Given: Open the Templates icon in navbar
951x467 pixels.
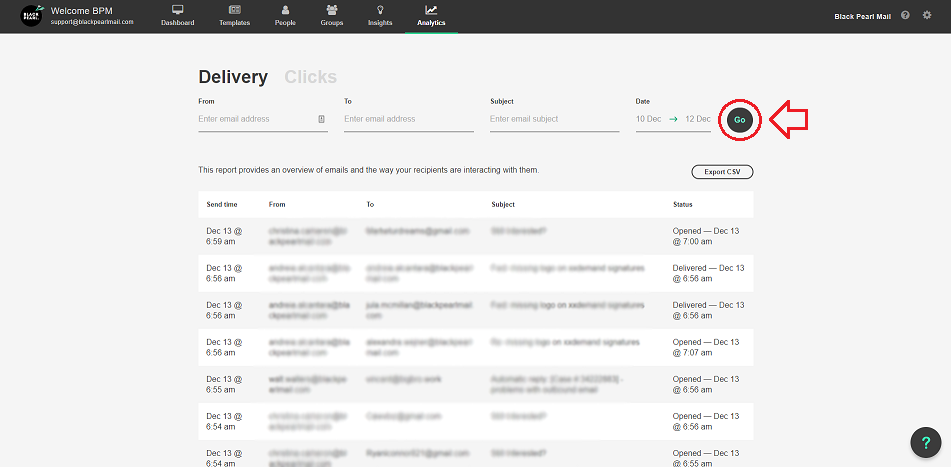Looking at the screenshot, I should click(234, 10).
